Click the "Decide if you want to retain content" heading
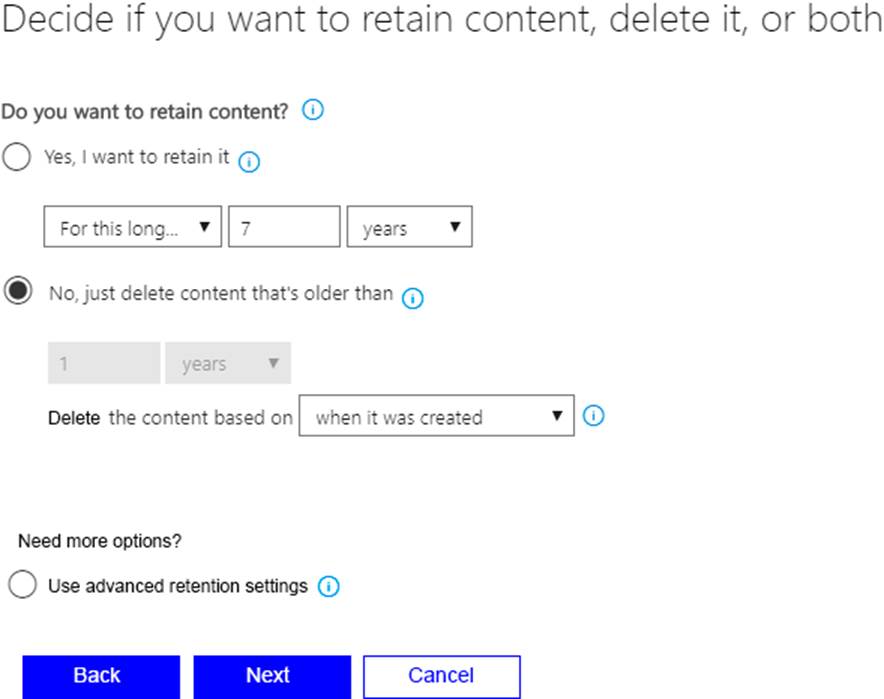Screen dimensions: 884x699 pos(441,22)
